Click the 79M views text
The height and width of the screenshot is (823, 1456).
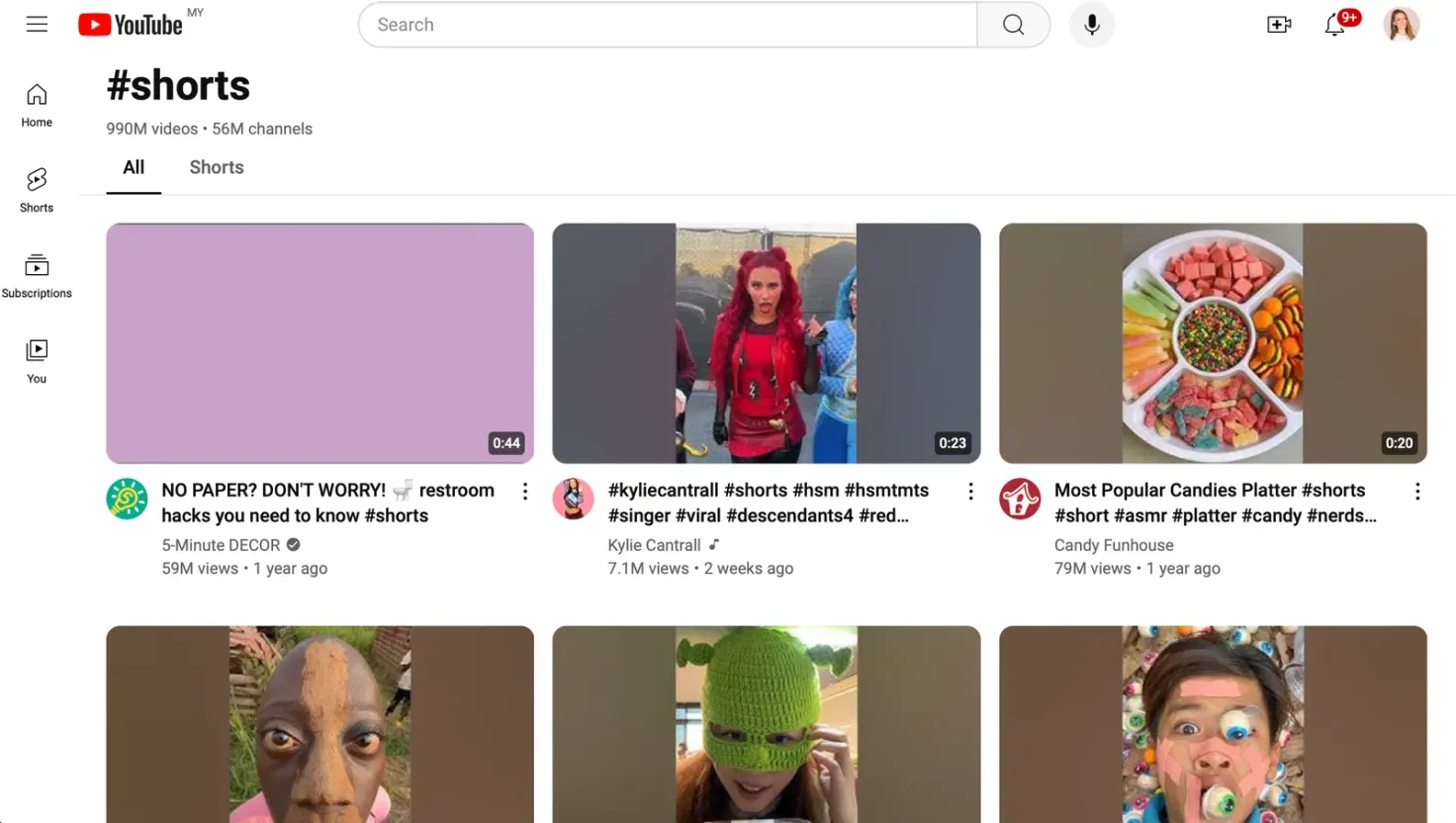(x=1092, y=569)
